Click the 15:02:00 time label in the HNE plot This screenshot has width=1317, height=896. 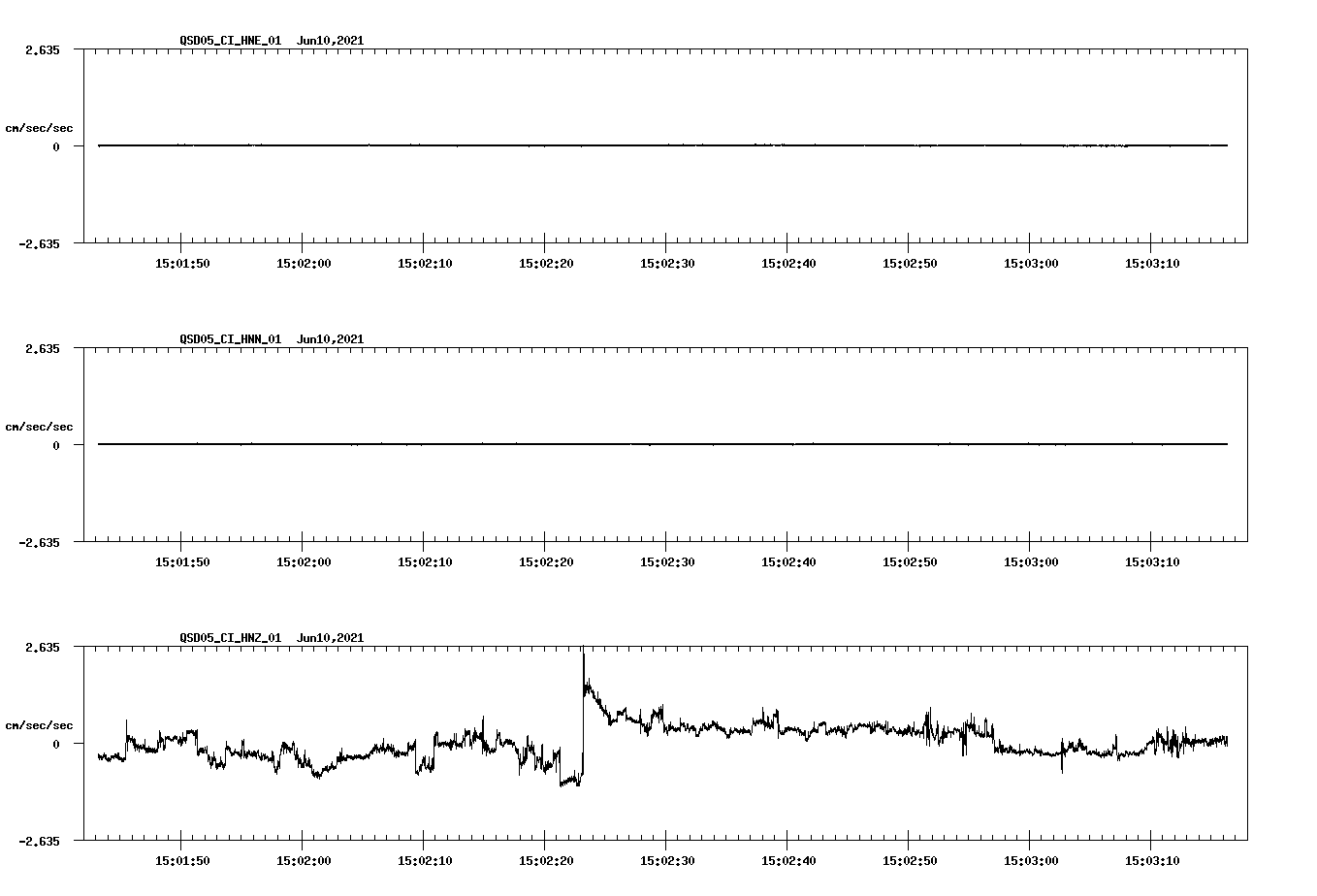click(304, 264)
